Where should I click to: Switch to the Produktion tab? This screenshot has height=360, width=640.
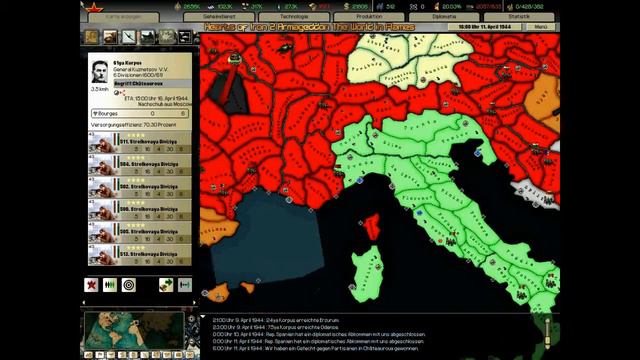pos(369,17)
